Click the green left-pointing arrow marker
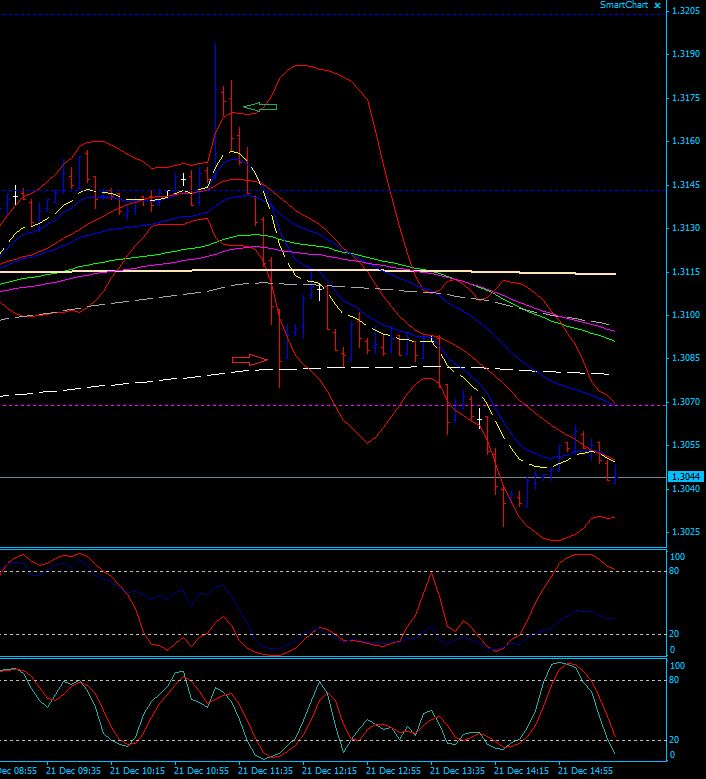Viewport: 706px width, 779px height. click(260, 106)
